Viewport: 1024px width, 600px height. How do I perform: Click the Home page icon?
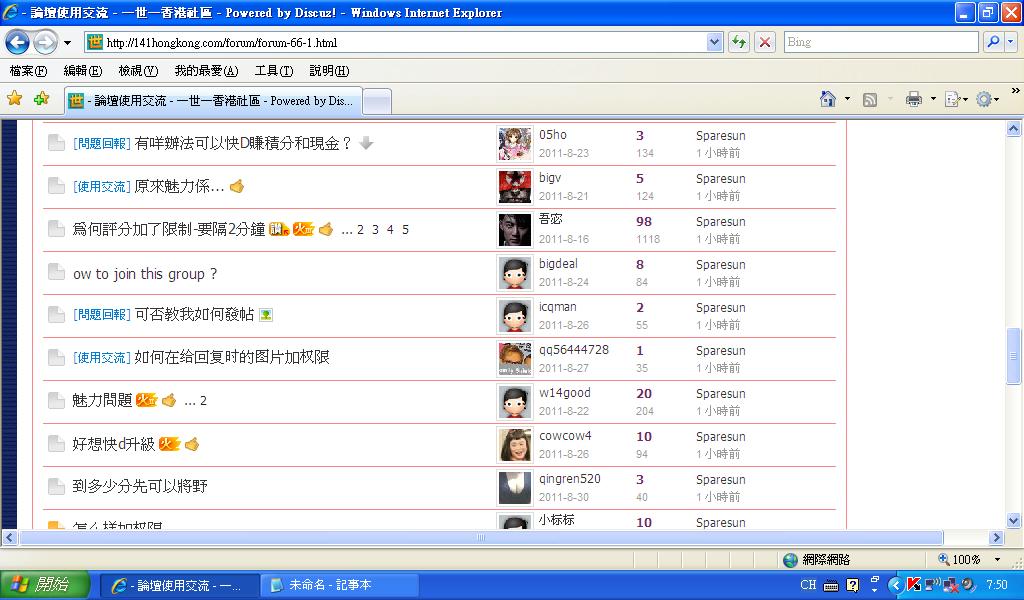(x=828, y=99)
